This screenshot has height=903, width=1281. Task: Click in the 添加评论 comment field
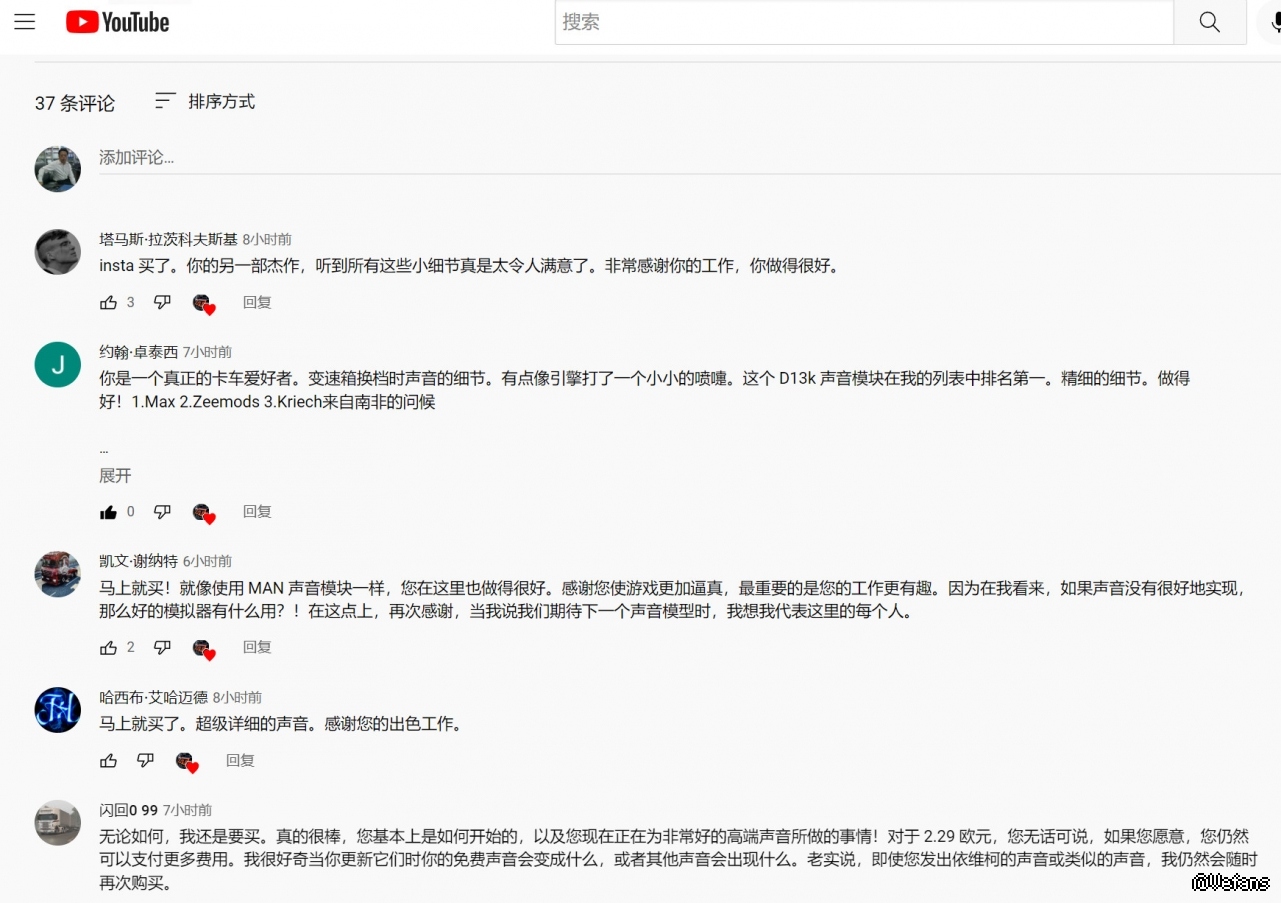coord(600,158)
